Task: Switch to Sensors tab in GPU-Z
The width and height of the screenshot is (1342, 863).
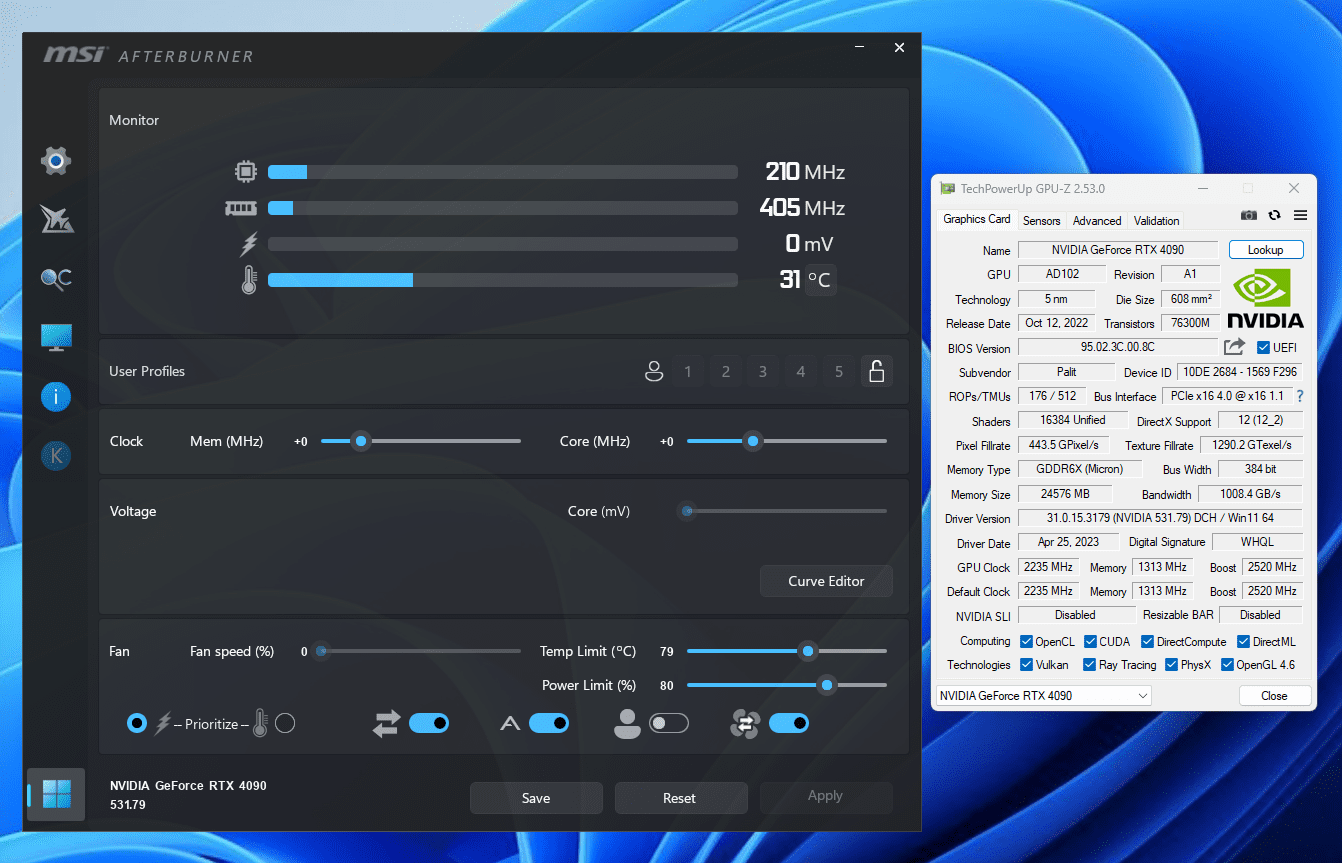Action: (x=1042, y=221)
